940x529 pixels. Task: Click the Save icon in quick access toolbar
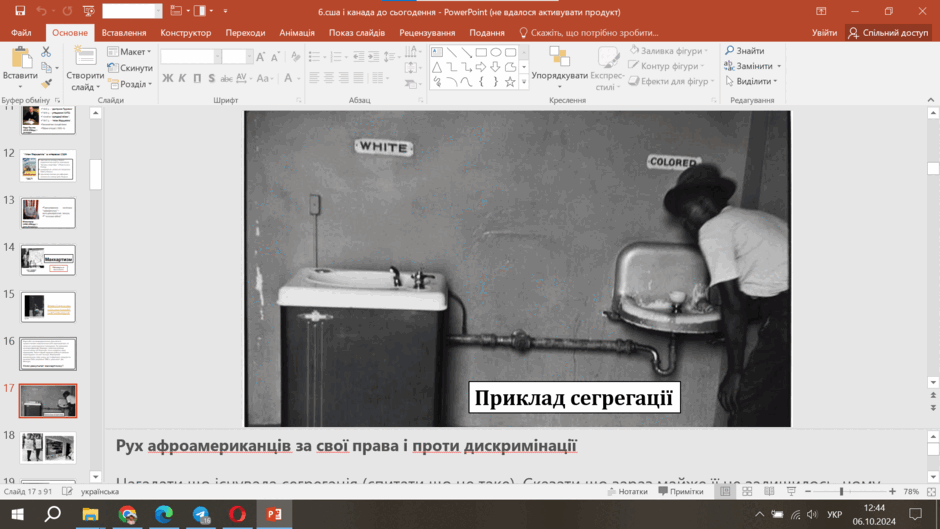point(20,11)
